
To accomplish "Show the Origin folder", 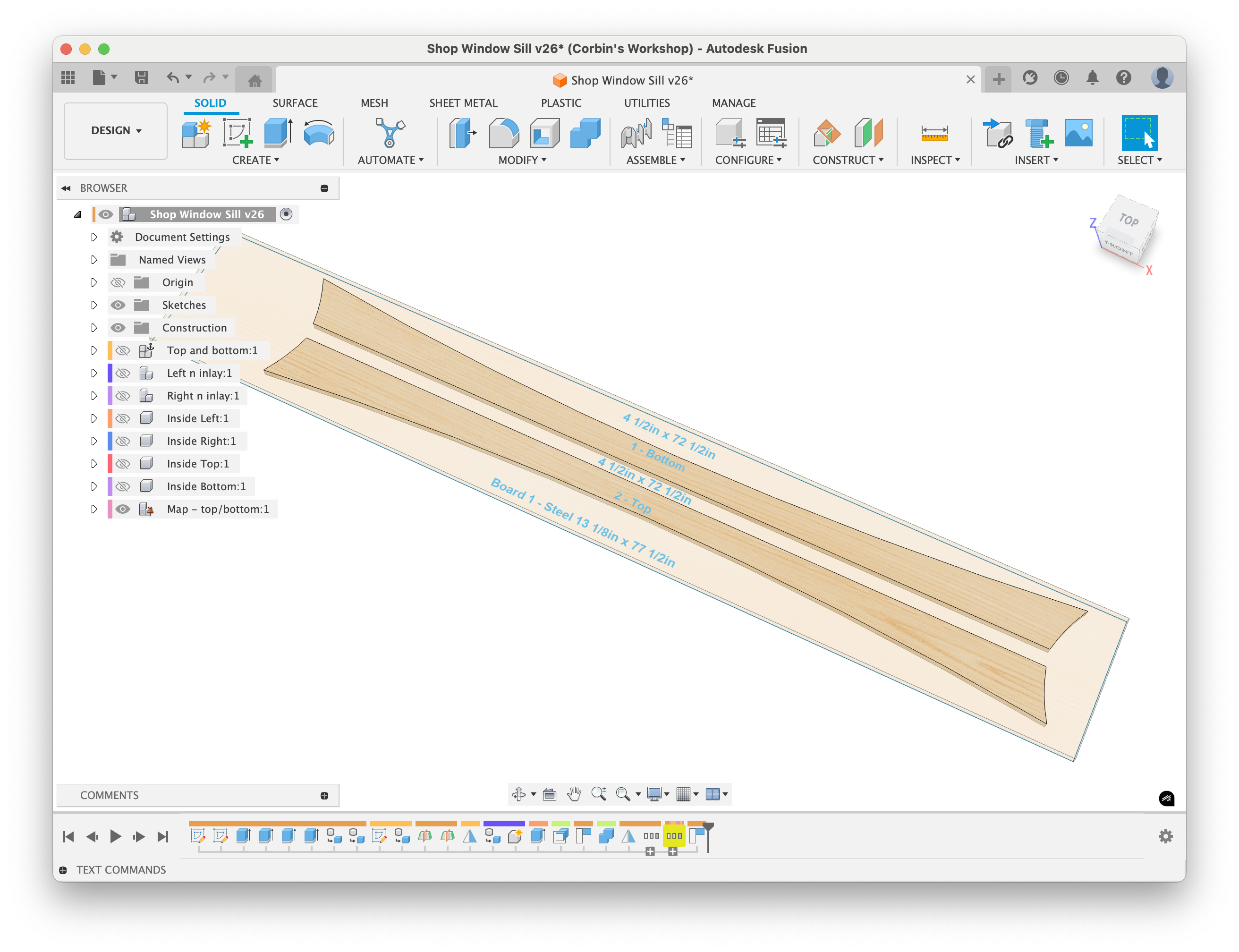I will click(118, 282).
